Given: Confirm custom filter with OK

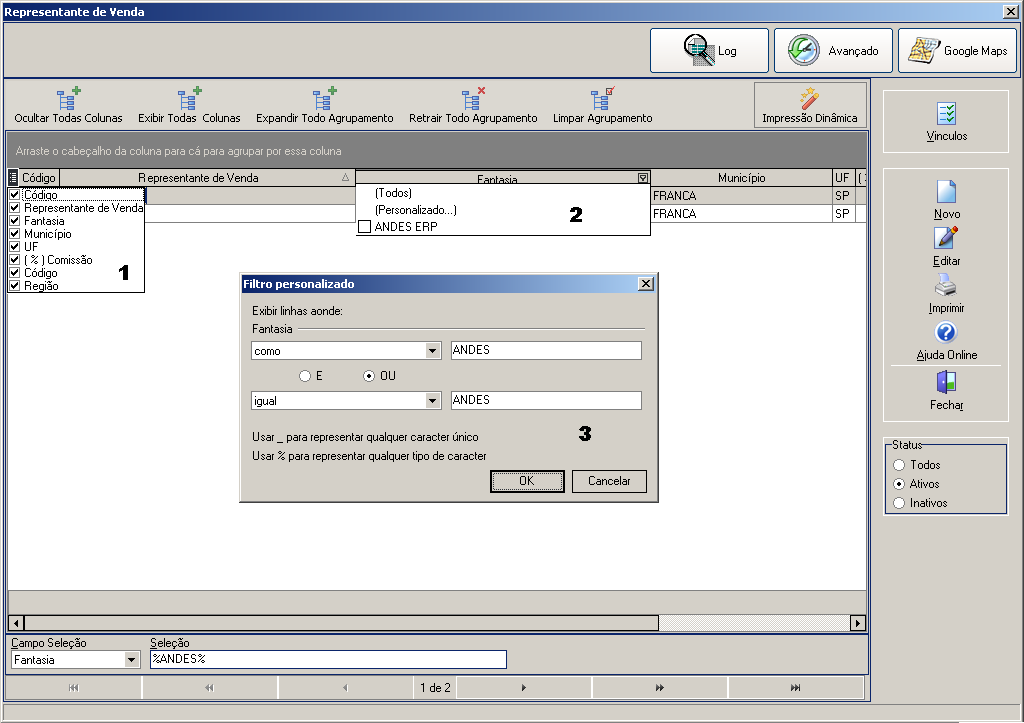Looking at the screenshot, I should [527, 481].
